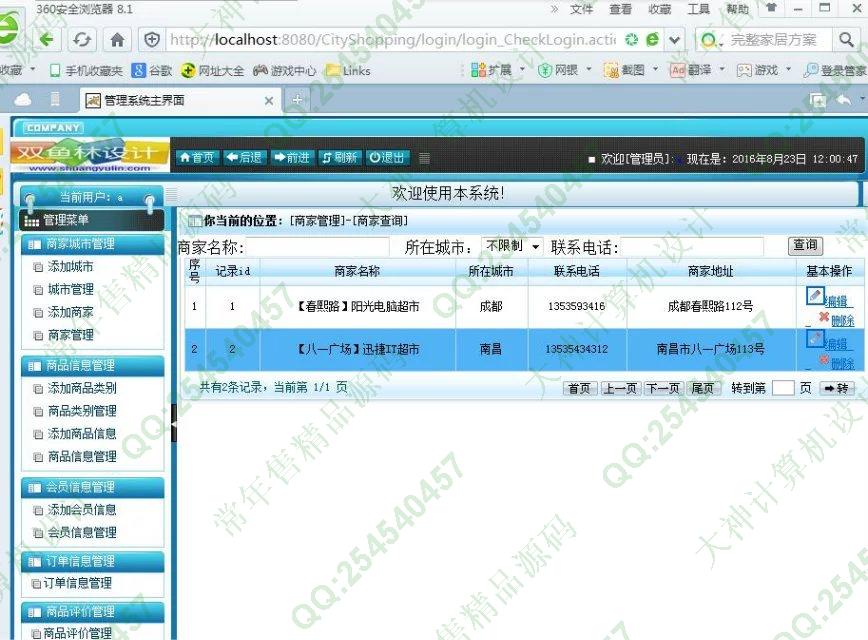
Task: Open the Links bookmark folder
Action: point(348,70)
